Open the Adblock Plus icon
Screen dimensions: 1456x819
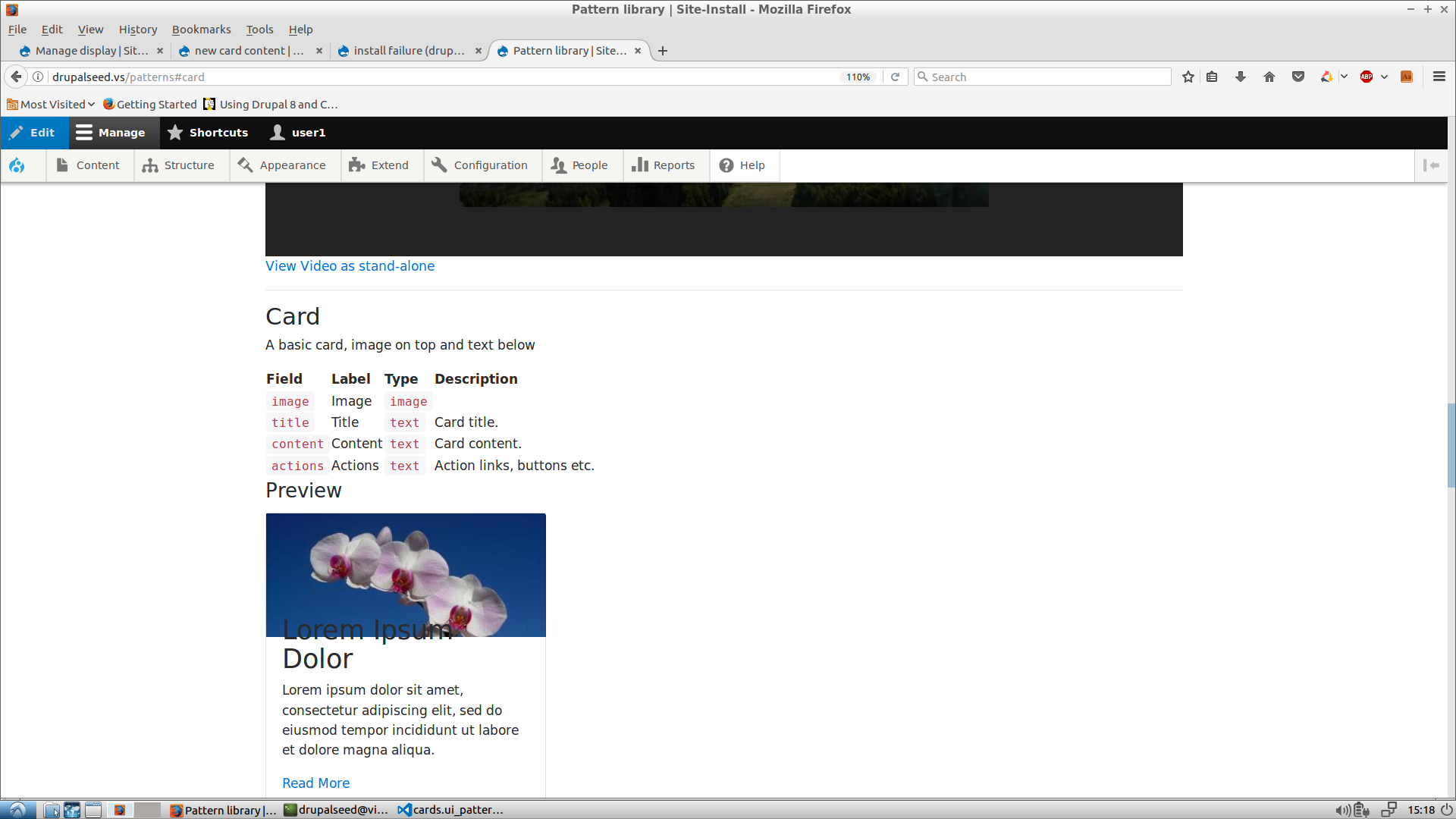tap(1367, 77)
